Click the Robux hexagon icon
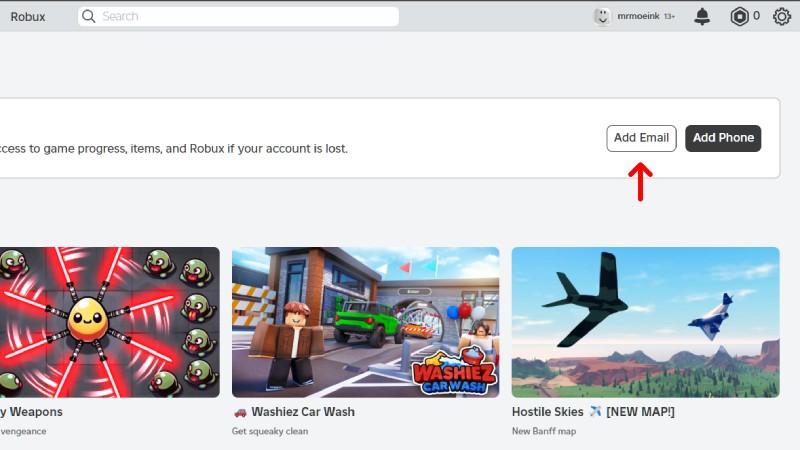This screenshot has width=800, height=450. tap(739, 16)
